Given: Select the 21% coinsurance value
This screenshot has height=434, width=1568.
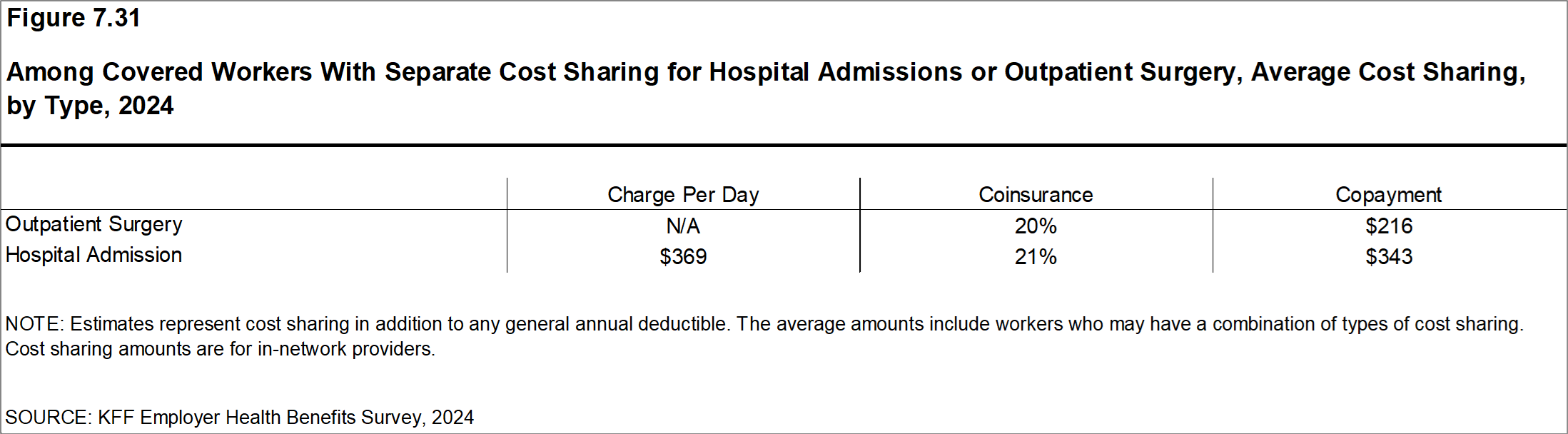Looking at the screenshot, I should click(x=1036, y=257).
